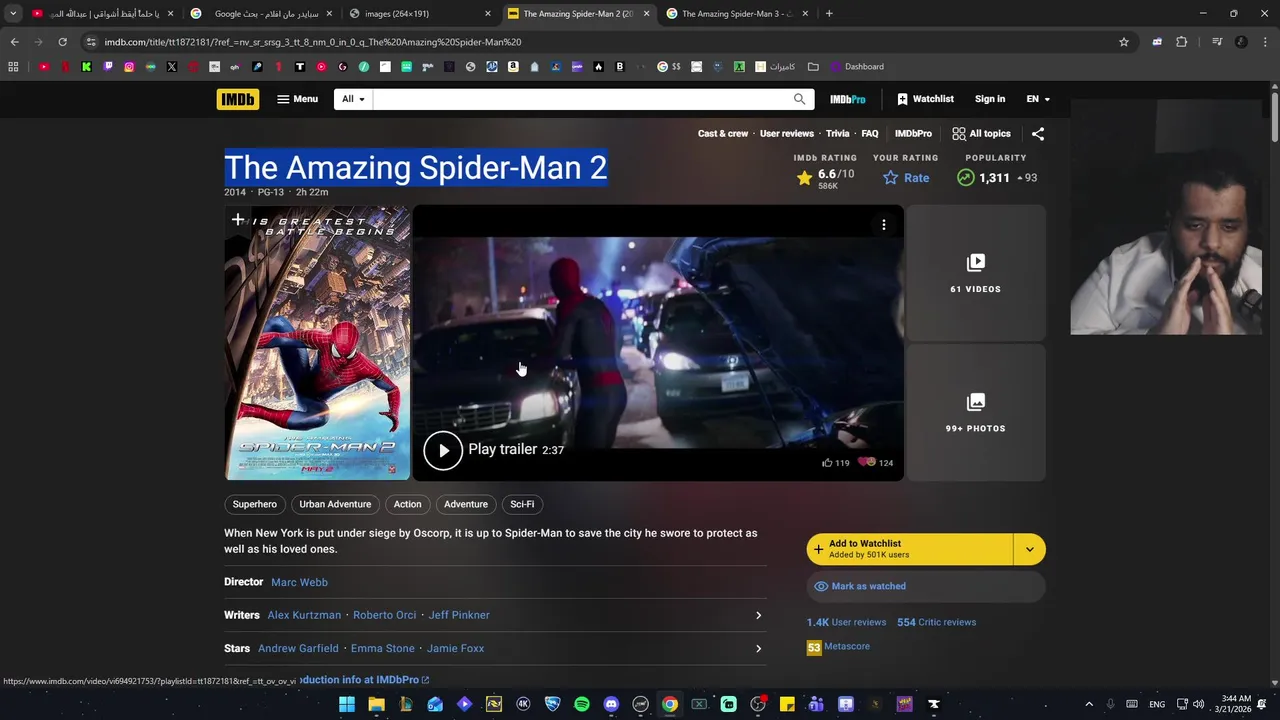
Task: Switch to the Google search tab
Action: pos(261,14)
